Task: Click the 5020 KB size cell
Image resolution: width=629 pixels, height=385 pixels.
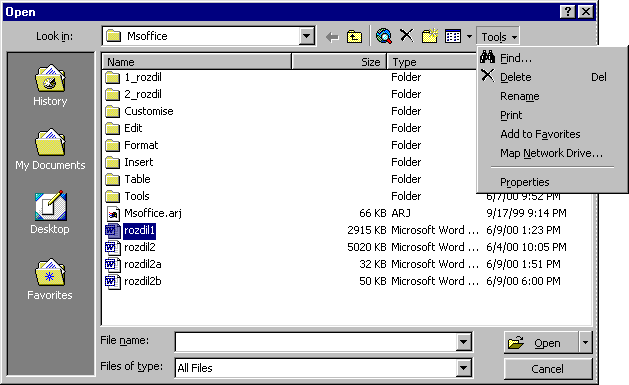Action: point(366,247)
